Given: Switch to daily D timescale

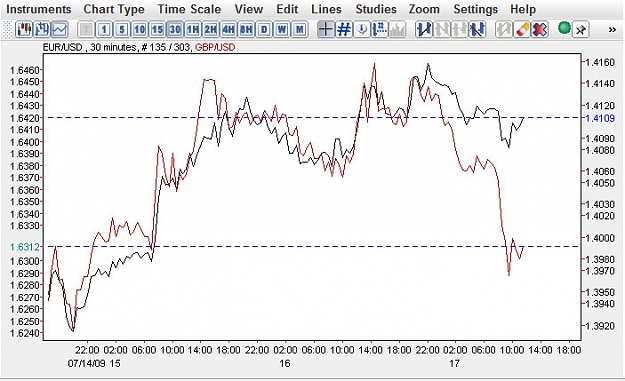Looking at the screenshot, I should tap(264, 29).
